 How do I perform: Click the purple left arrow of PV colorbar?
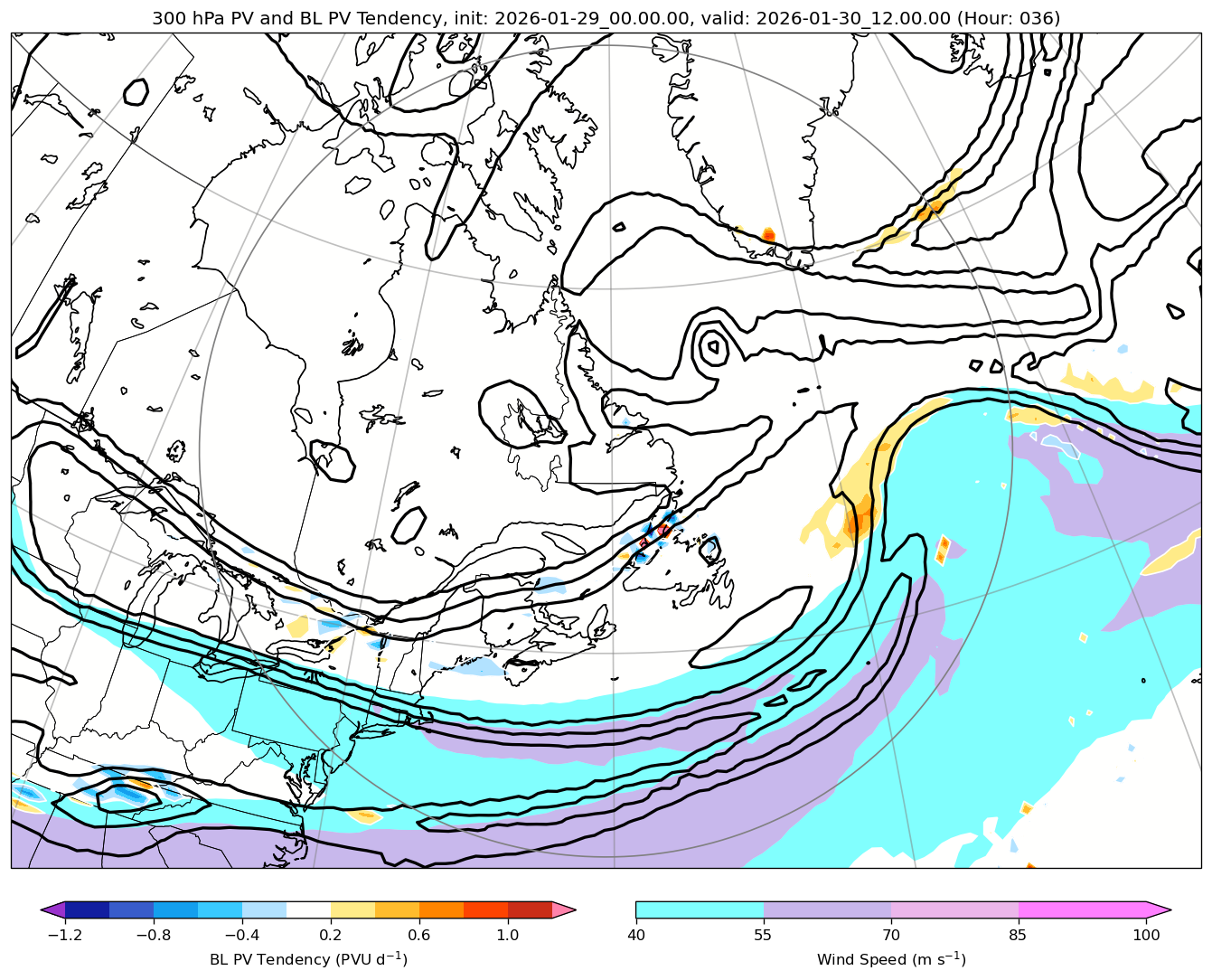point(53,909)
